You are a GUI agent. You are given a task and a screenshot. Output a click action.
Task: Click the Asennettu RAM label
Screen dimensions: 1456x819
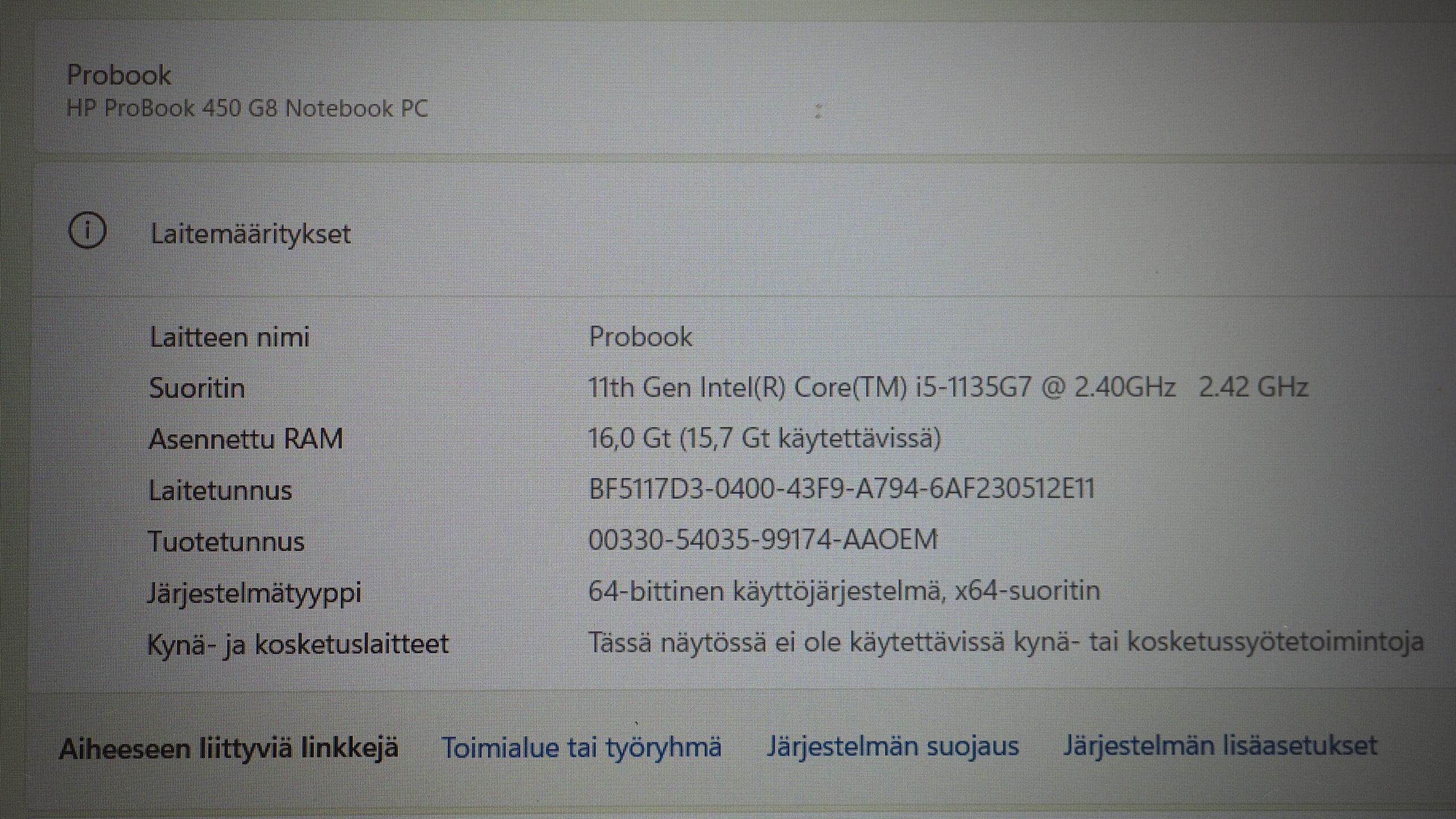[246, 439]
